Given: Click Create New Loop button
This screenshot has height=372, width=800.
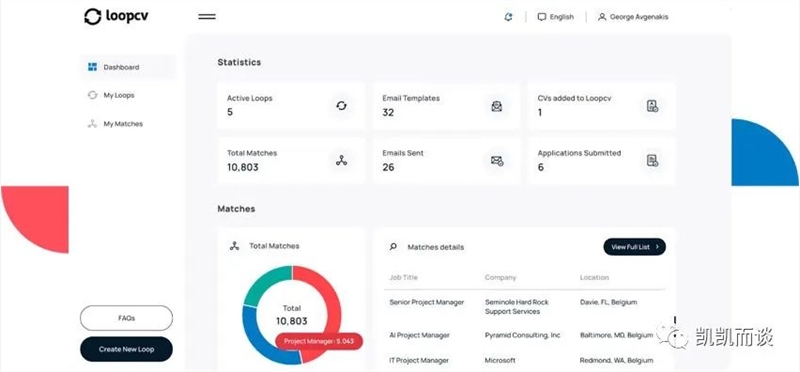Looking at the screenshot, I should 127,349.
